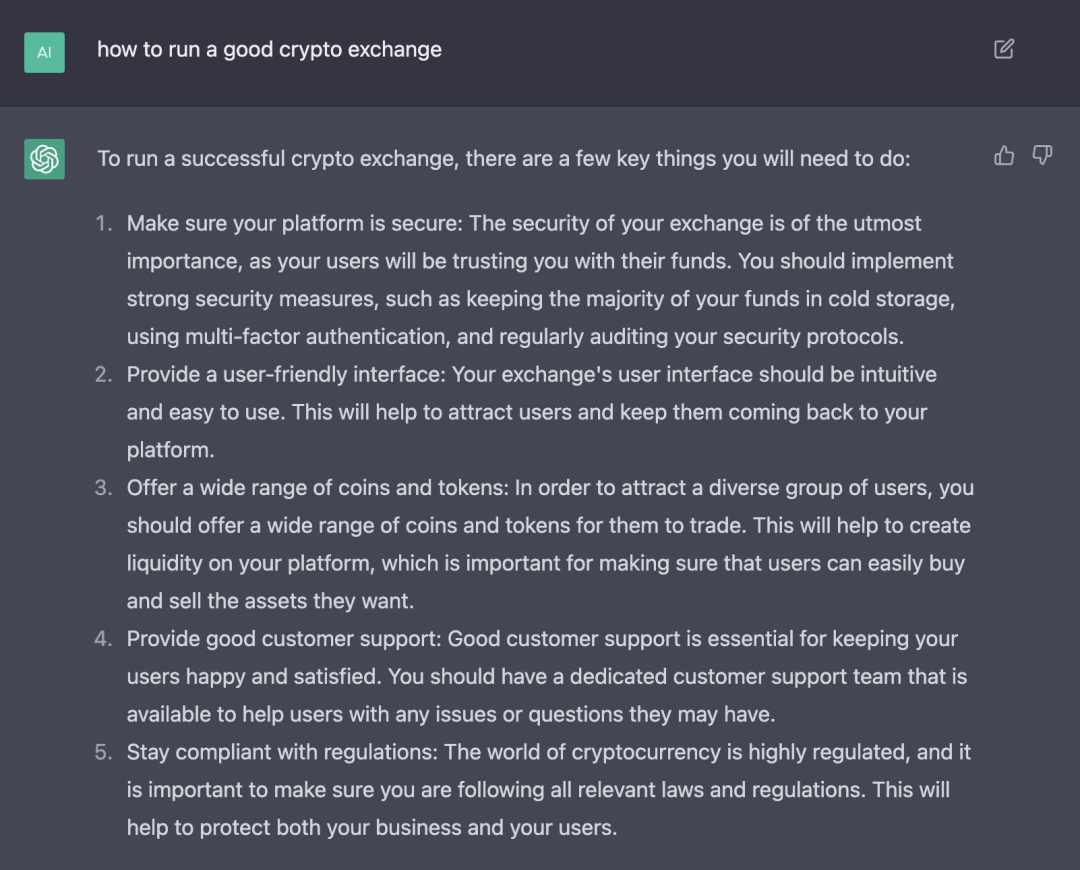Click list number 3 marker
The width and height of the screenshot is (1080, 870).
[x=103, y=488]
